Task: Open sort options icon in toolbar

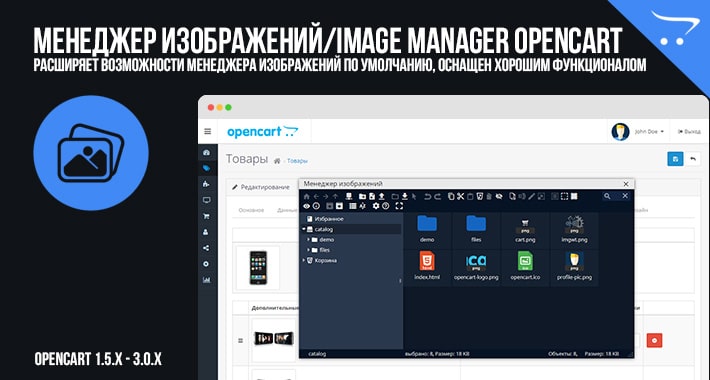Action: tap(362, 206)
